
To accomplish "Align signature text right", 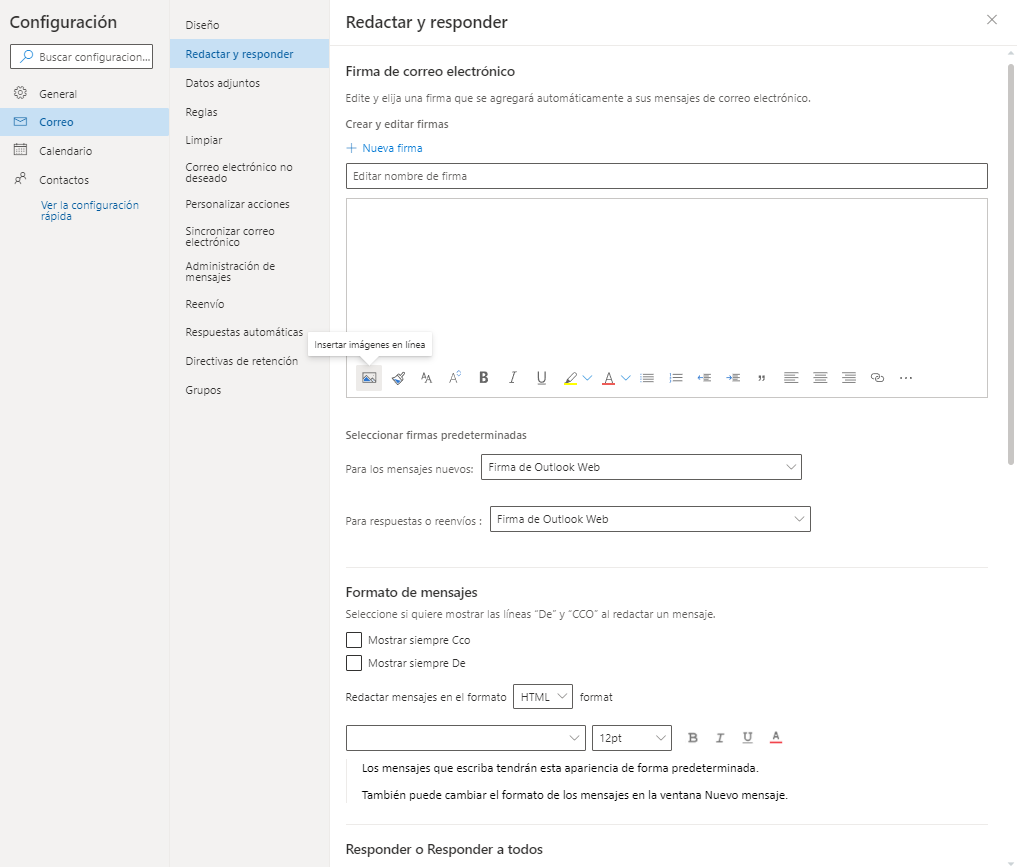I will point(848,377).
